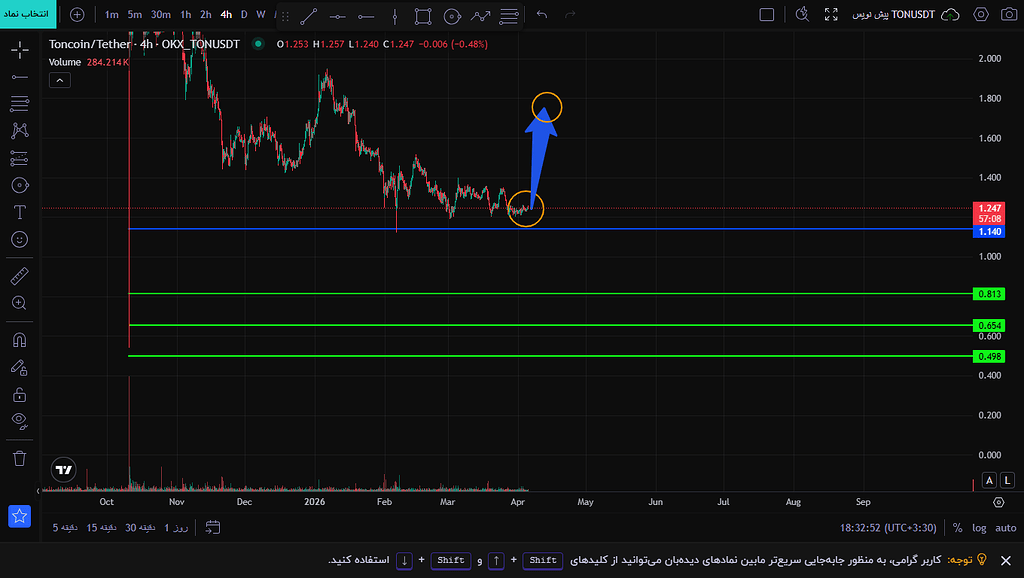Screen dimensions: 1024x578
Task: Set date range to 1 روز
Action: point(176,528)
